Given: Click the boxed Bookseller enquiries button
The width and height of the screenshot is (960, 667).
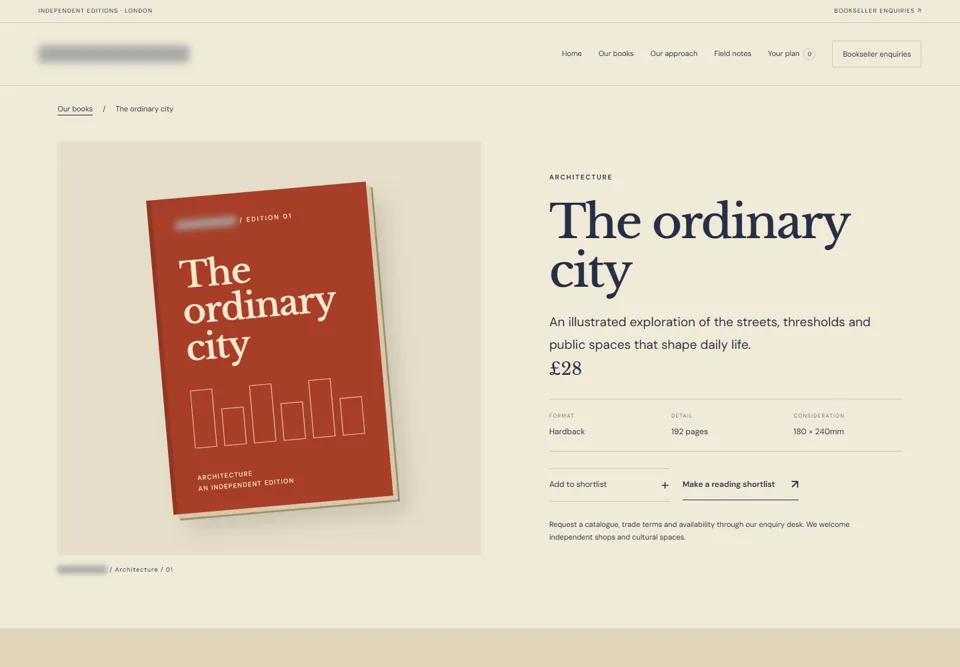Looking at the screenshot, I should [876, 54].
